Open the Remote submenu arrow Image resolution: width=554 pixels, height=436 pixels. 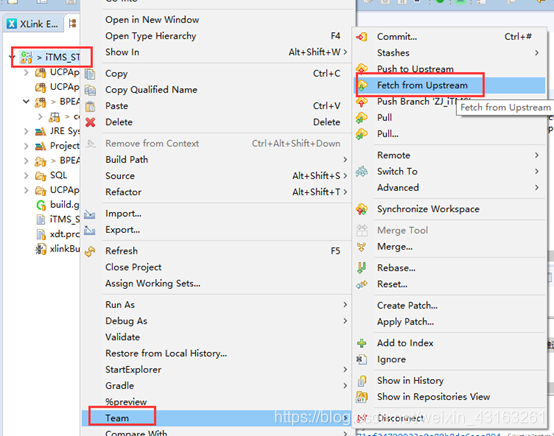coord(537,155)
